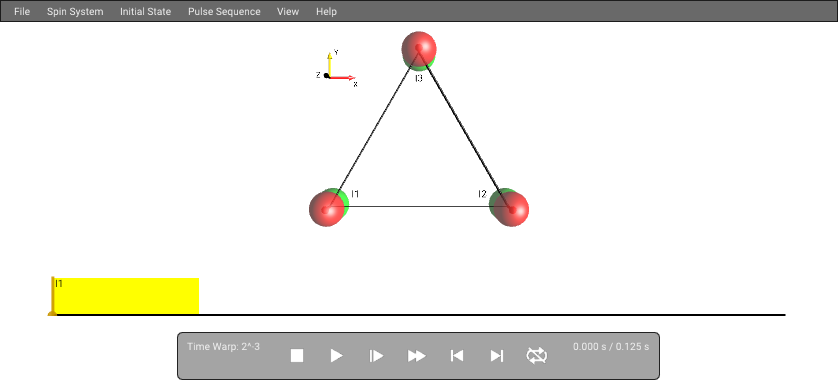Select the yellow I1 pulse block
Viewport: 838px width, 380px height.
click(x=127, y=296)
